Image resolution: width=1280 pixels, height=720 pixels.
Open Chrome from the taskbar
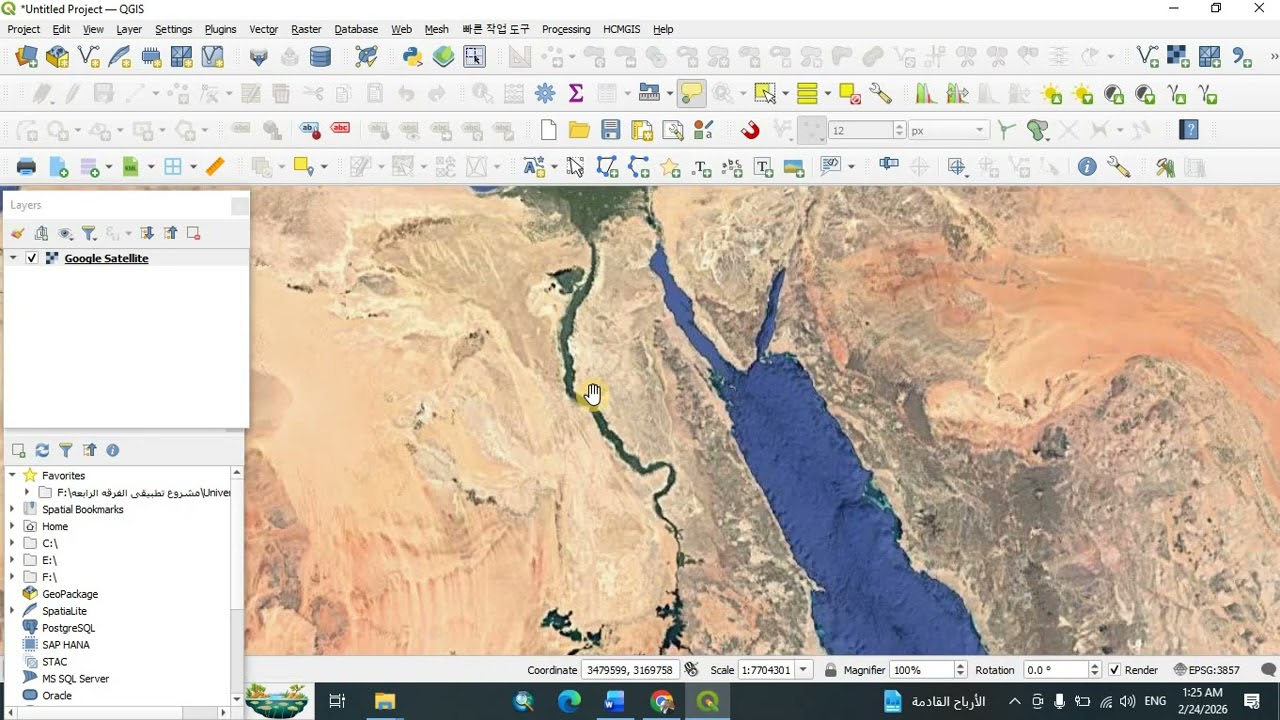[661, 702]
